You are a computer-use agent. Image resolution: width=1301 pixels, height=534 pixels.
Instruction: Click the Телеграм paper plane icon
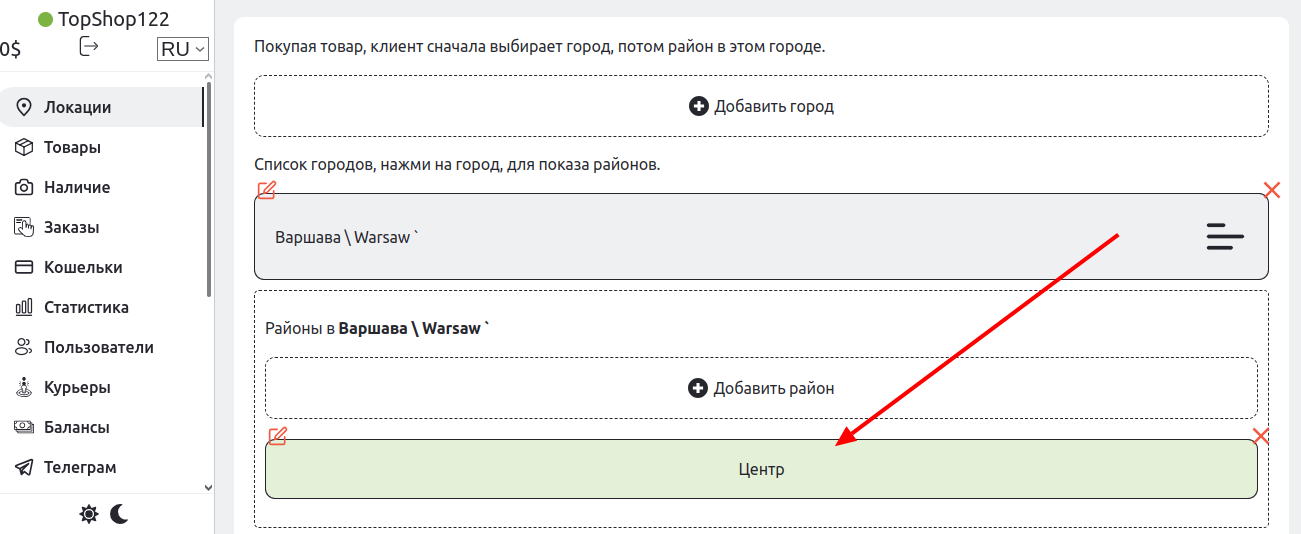click(24, 467)
